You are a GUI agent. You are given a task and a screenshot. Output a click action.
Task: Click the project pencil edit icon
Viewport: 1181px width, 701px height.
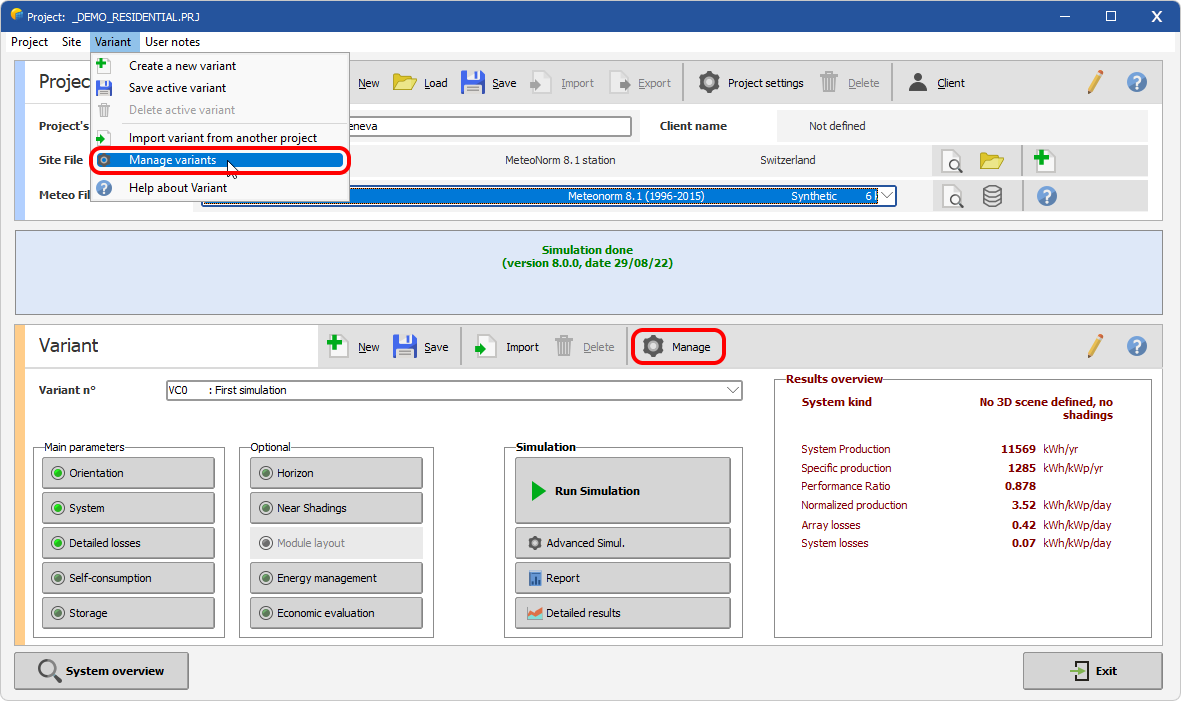point(1095,82)
